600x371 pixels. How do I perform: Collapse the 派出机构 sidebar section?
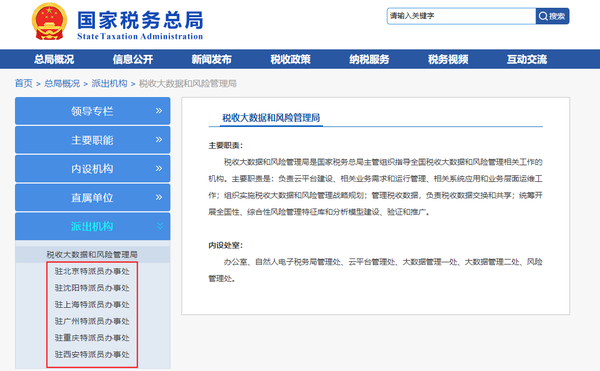pos(93,226)
